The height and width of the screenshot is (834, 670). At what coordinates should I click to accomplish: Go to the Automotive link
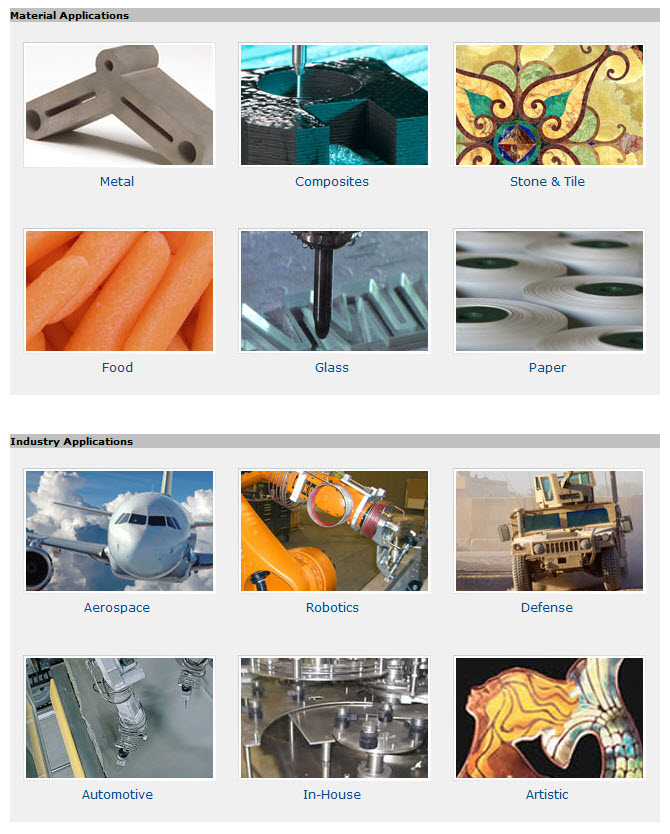point(118,795)
